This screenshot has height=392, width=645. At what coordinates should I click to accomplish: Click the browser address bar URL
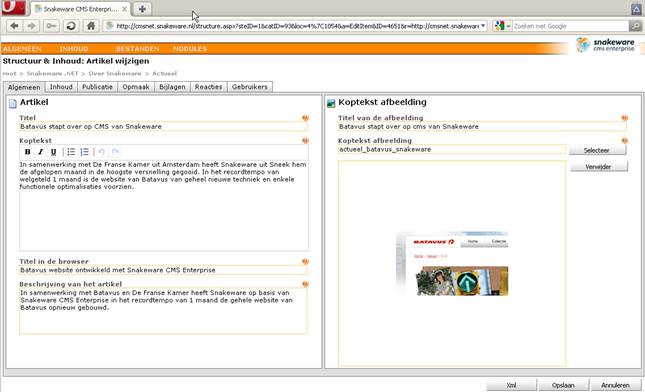[297, 26]
